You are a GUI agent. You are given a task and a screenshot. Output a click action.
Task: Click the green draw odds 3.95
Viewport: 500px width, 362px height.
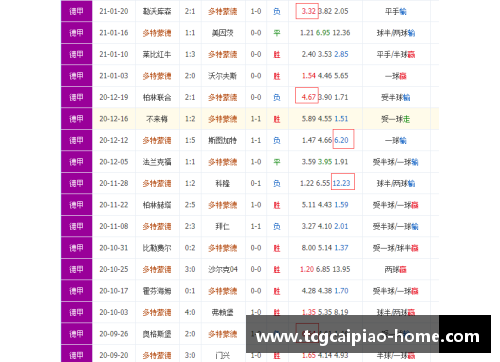point(325,162)
